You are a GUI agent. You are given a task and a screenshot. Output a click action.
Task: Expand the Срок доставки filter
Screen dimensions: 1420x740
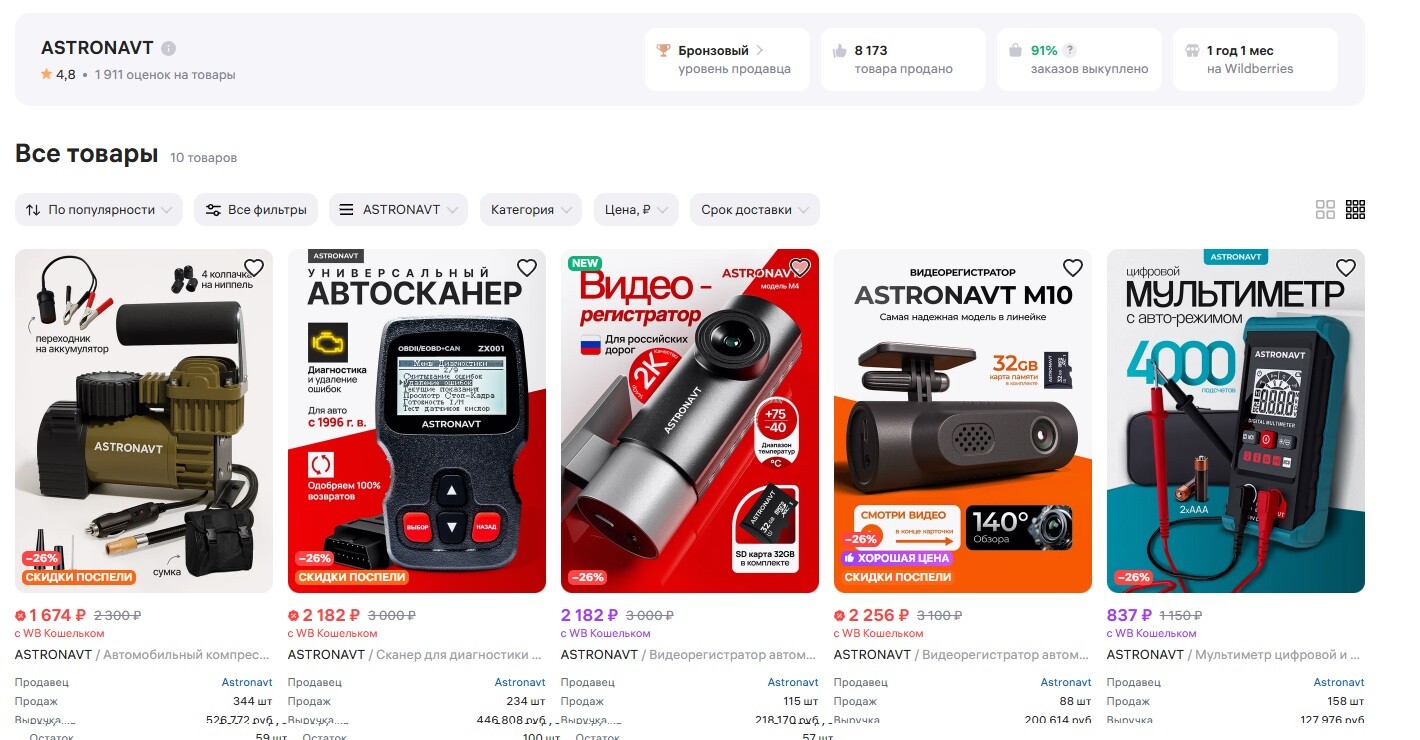tap(754, 210)
